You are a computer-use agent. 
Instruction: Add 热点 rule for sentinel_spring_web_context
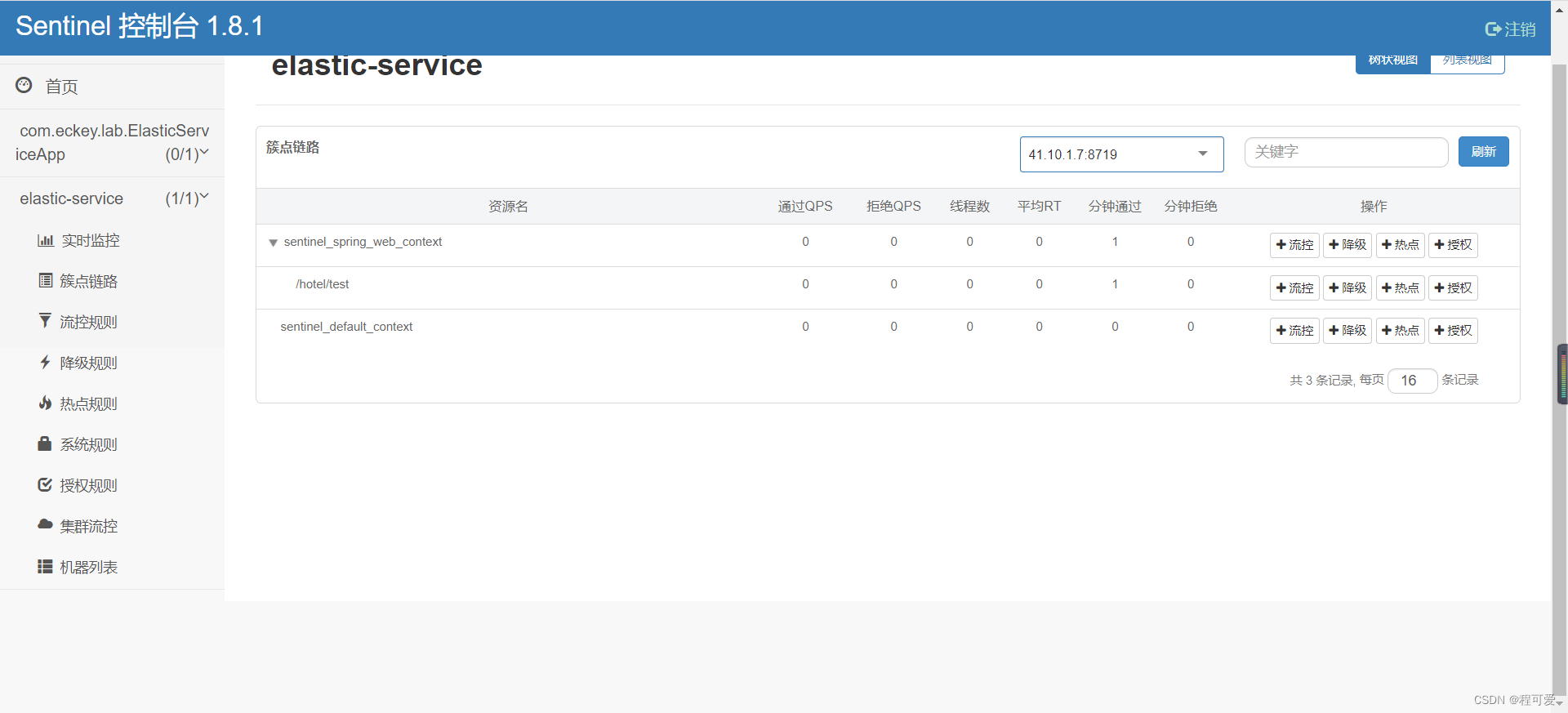point(1401,245)
